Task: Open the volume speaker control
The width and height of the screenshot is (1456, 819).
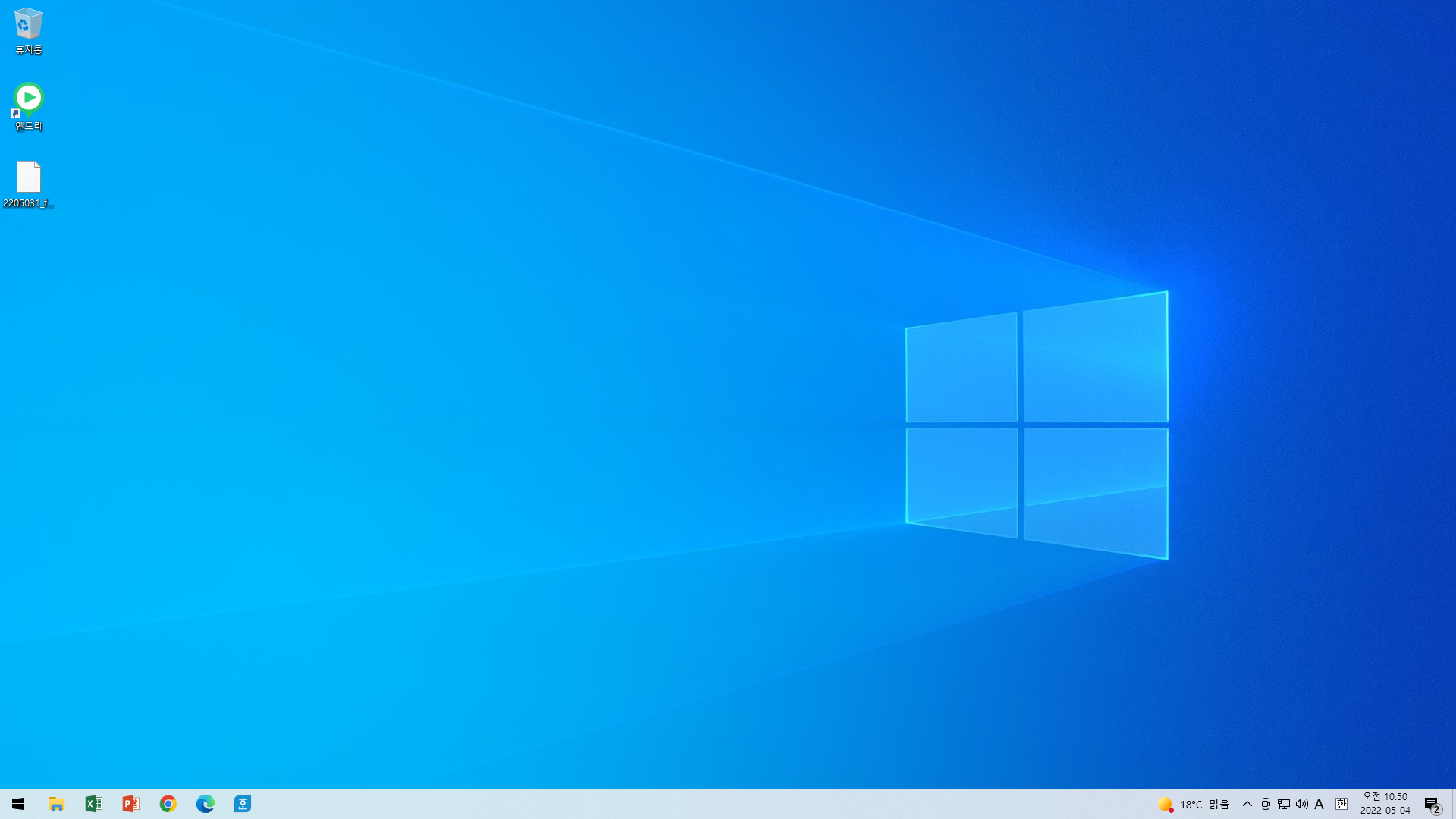Action: 1301,804
